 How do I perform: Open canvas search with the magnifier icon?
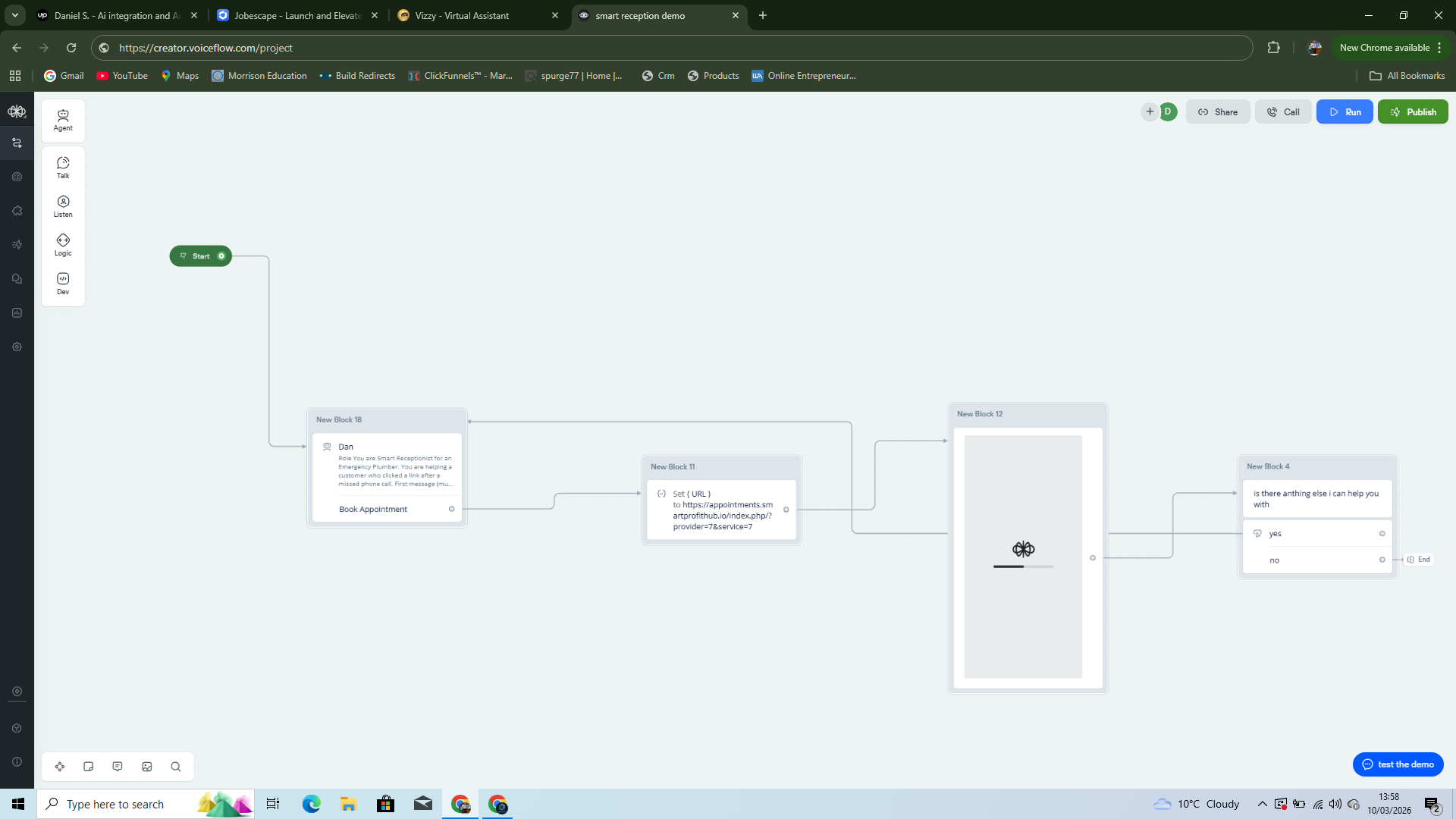(x=175, y=767)
